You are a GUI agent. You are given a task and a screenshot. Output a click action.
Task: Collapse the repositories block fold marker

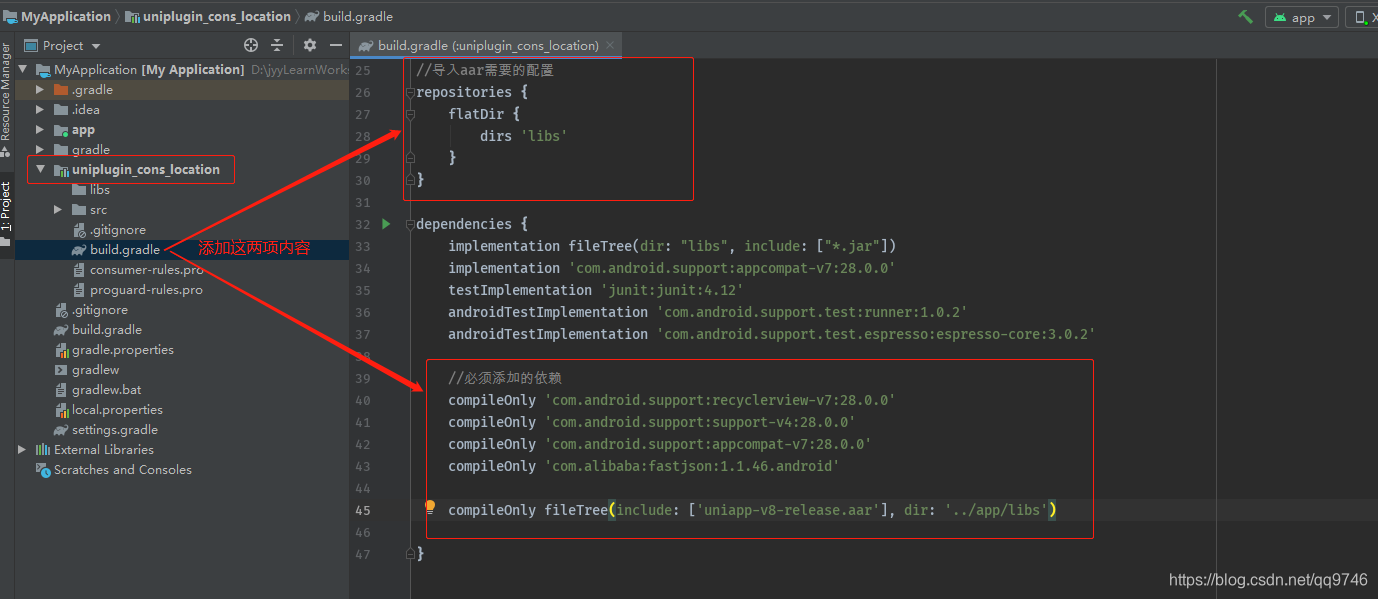(410, 92)
